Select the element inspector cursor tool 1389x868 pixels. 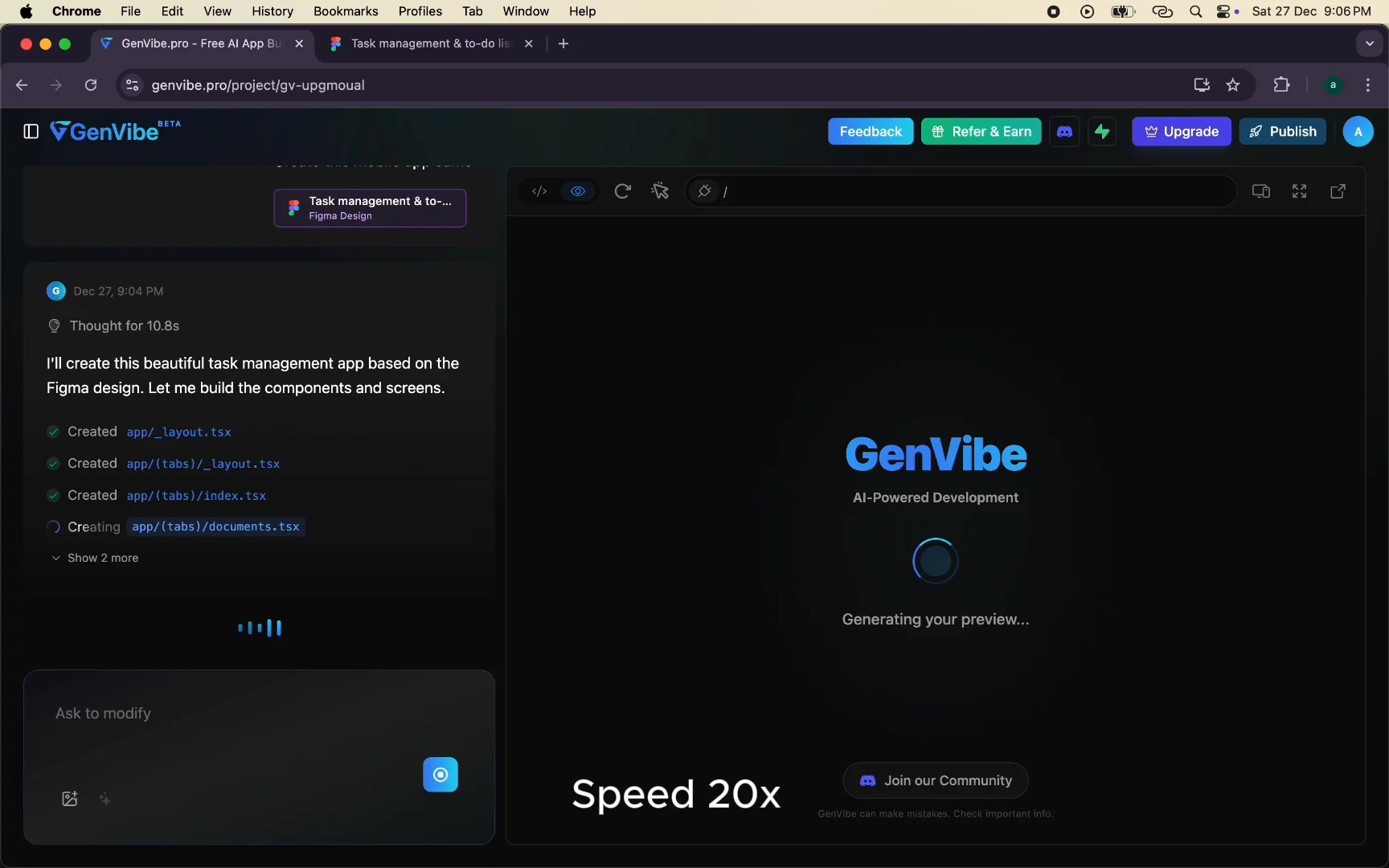(661, 190)
